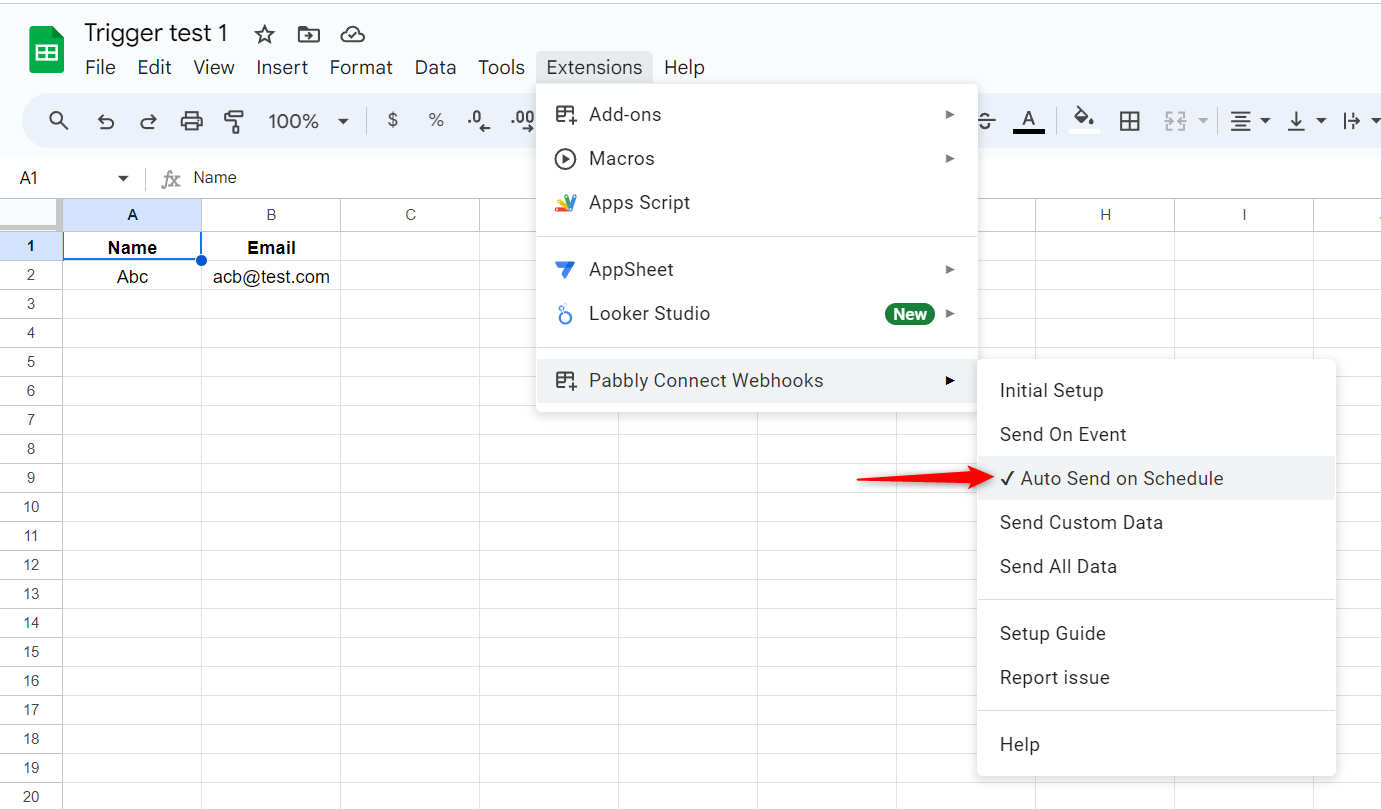
Task: Click the fx formula icon
Action: [x=171, y=179]
